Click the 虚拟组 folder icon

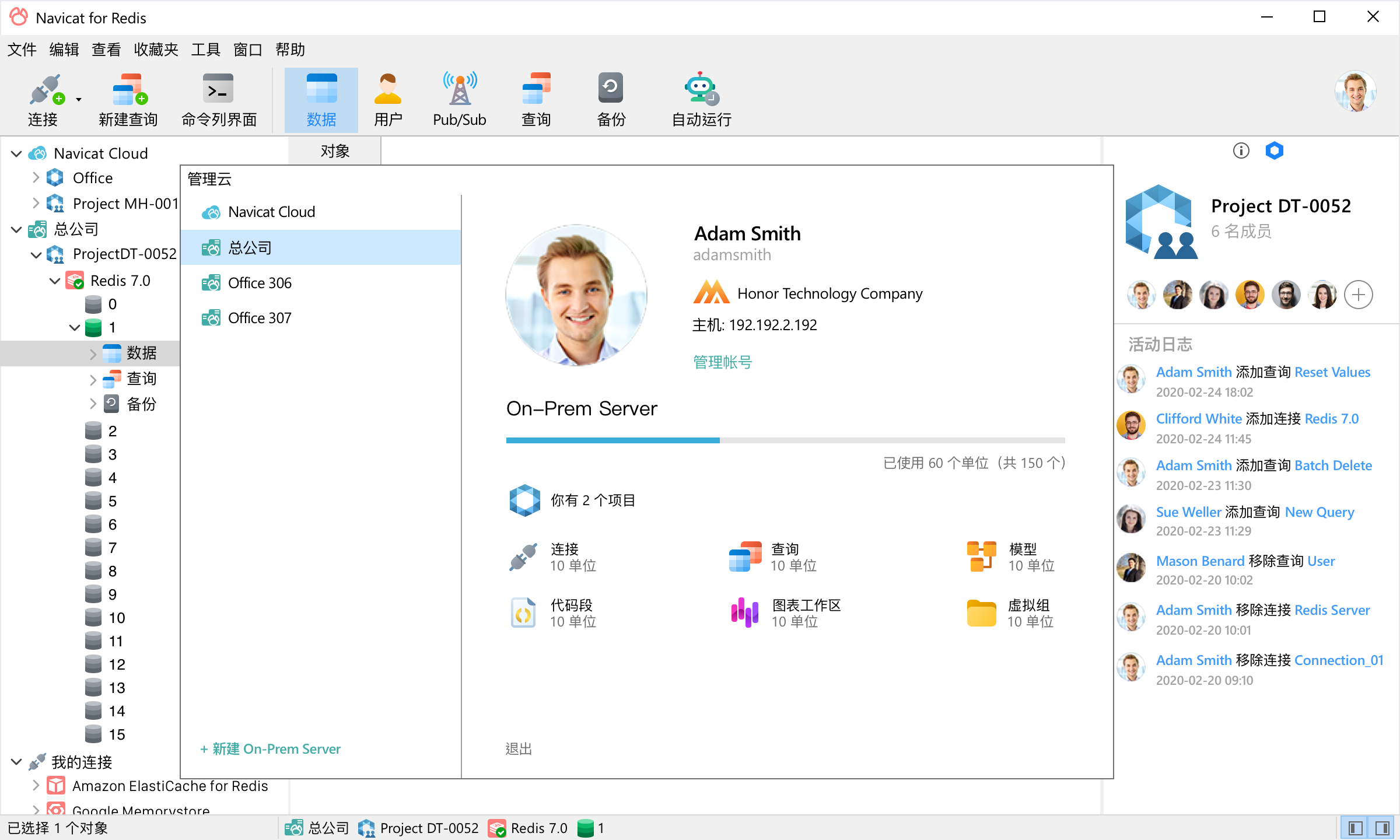981,613
